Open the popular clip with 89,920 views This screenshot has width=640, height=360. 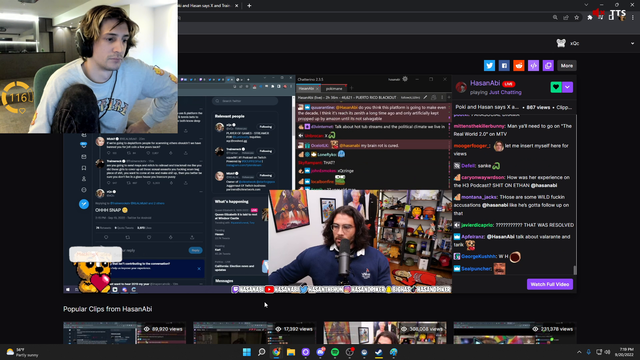(x=124, y=333)
